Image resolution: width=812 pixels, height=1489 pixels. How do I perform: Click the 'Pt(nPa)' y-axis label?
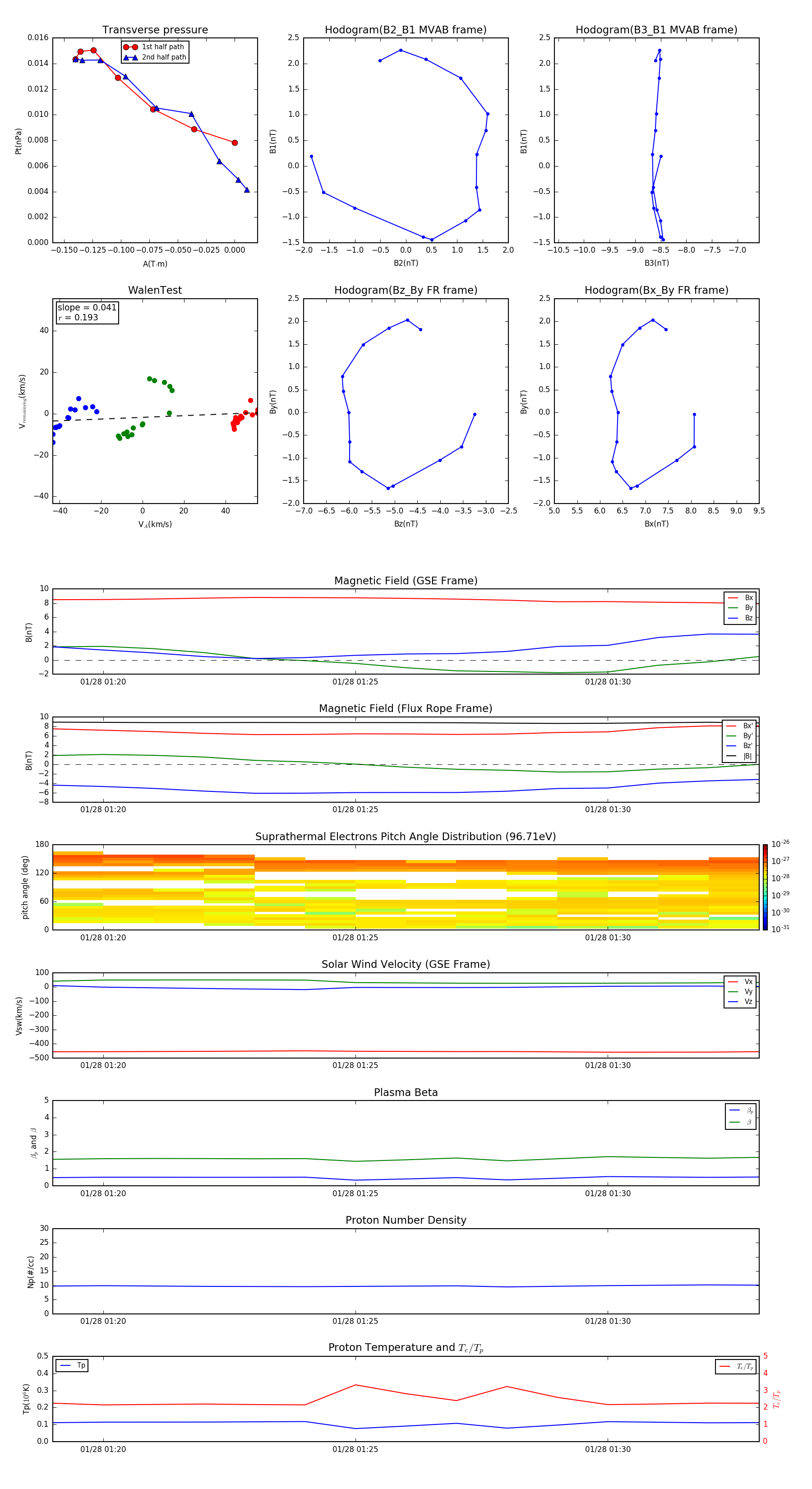click(18, 140)
